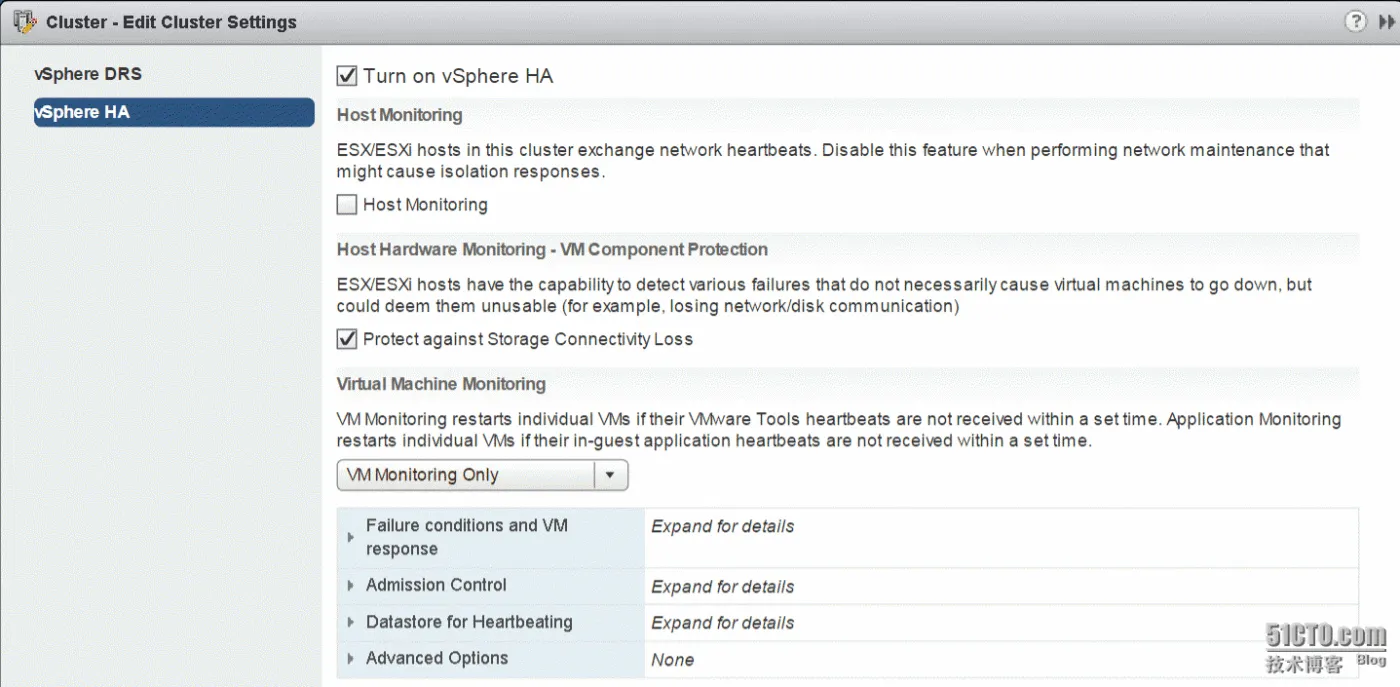
Task: Click the Host Hardware Monitoring section header
Action: pyautogui.click(x=552, y=250)
